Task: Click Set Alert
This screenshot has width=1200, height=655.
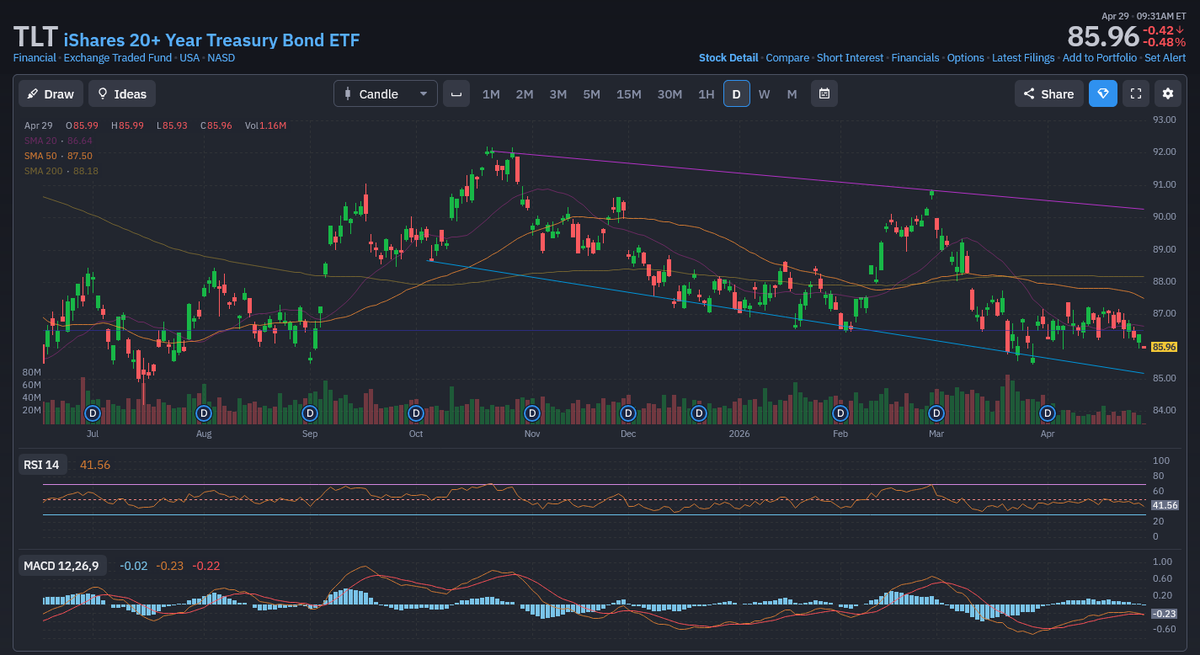Action: pyautogui.click(x=1166, y=58)
